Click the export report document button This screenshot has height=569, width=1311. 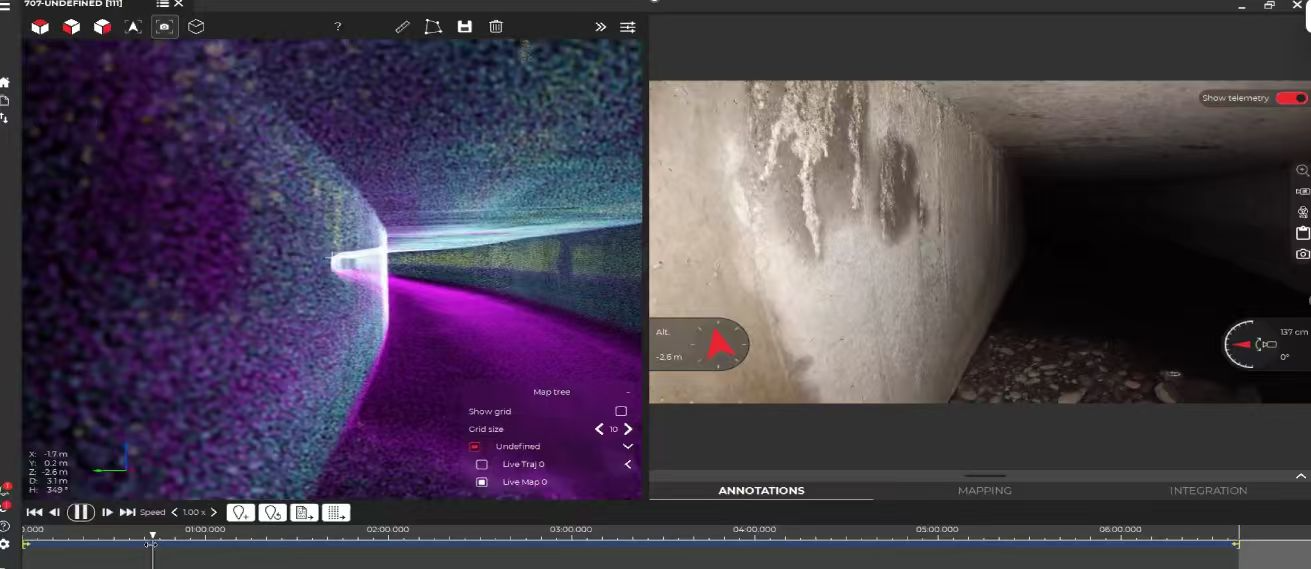304,512
